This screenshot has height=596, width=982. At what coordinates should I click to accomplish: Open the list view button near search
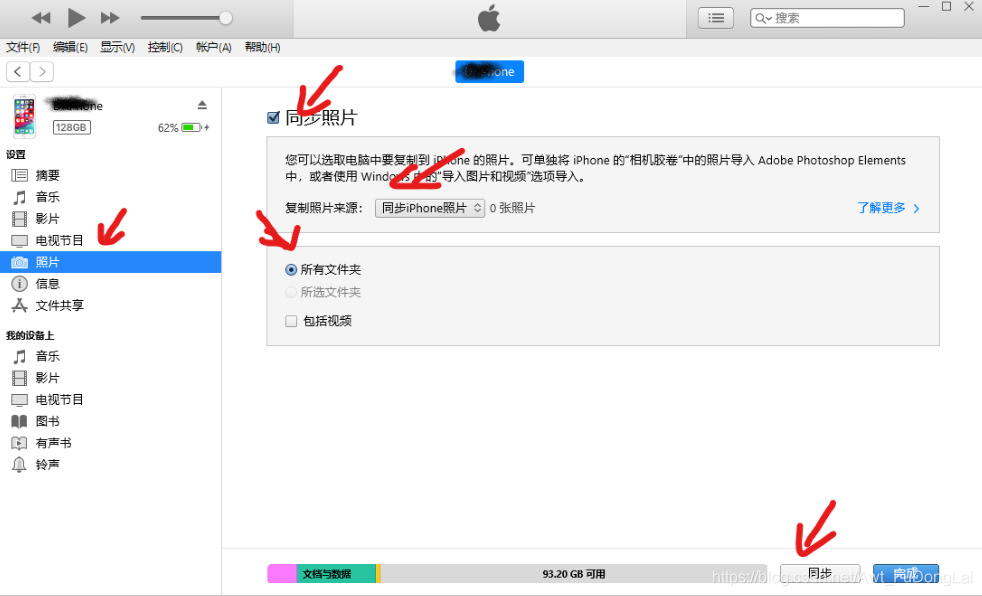(x=716, y=18)
